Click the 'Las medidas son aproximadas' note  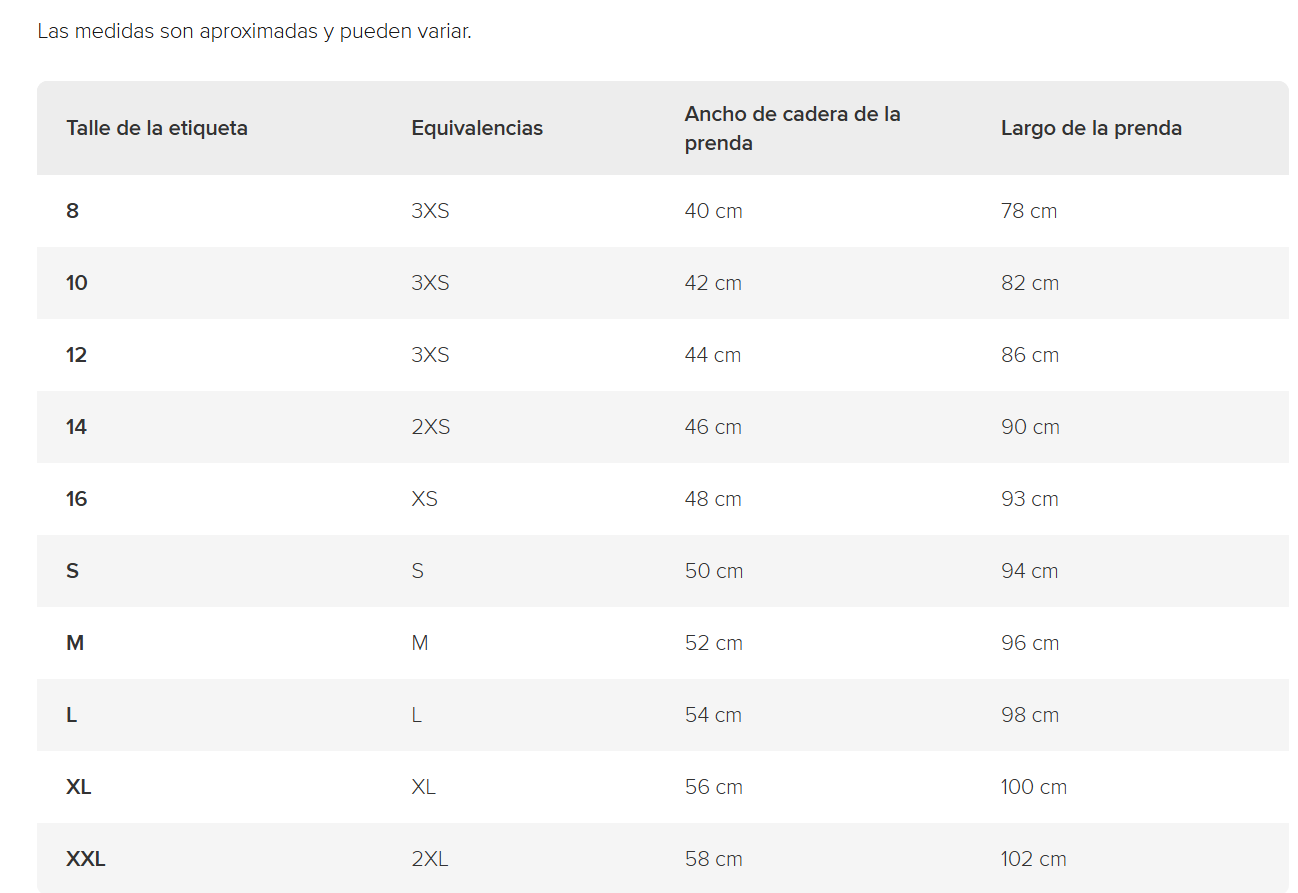pyautogui.click(x=254, y=31)
